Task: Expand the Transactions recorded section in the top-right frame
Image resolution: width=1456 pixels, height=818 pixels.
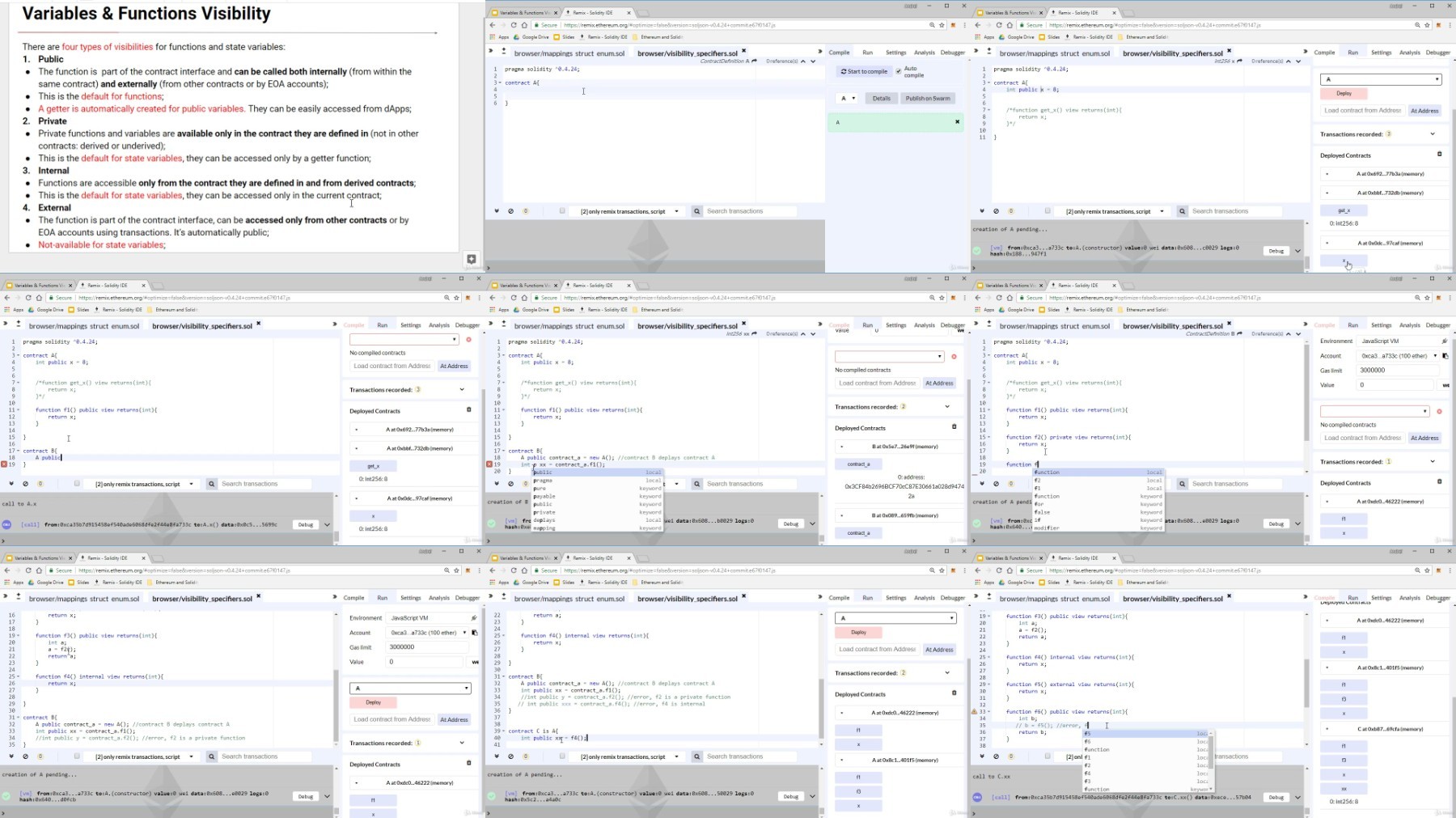Action: coord(1433,134)
